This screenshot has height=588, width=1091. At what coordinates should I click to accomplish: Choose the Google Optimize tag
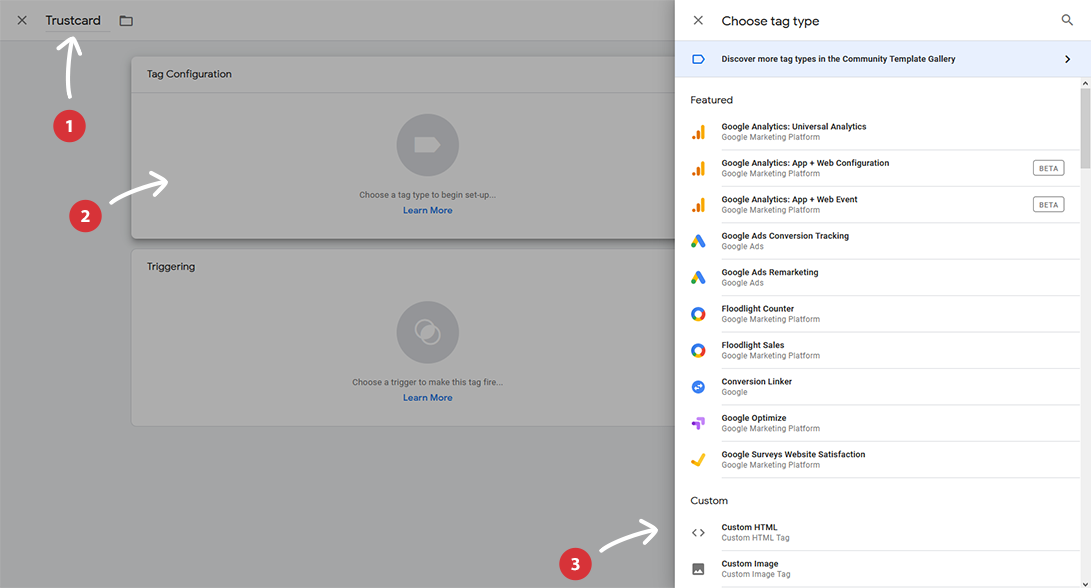(877, 423)
